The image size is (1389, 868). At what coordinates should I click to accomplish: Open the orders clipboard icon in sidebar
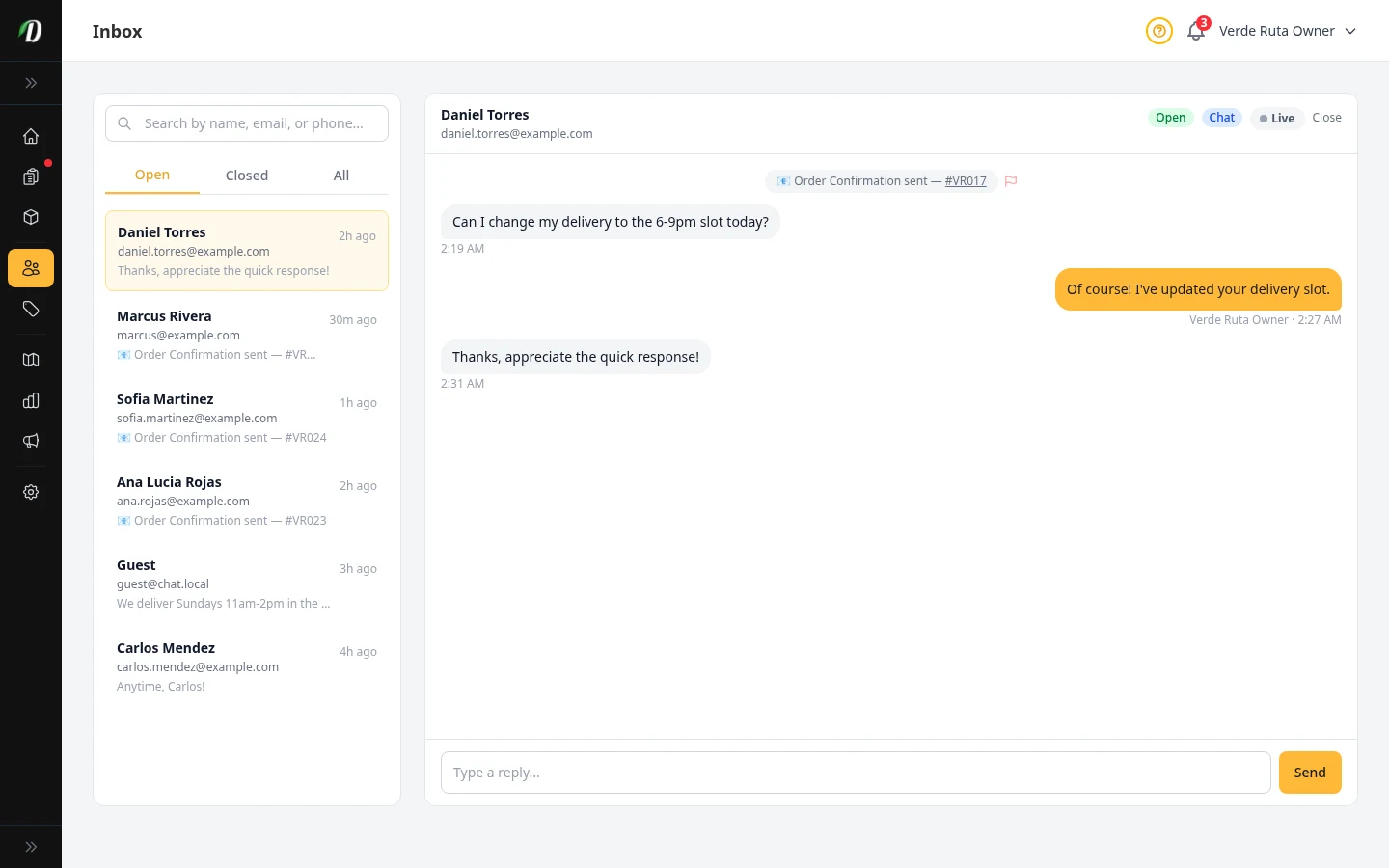(x=31, y=176)
